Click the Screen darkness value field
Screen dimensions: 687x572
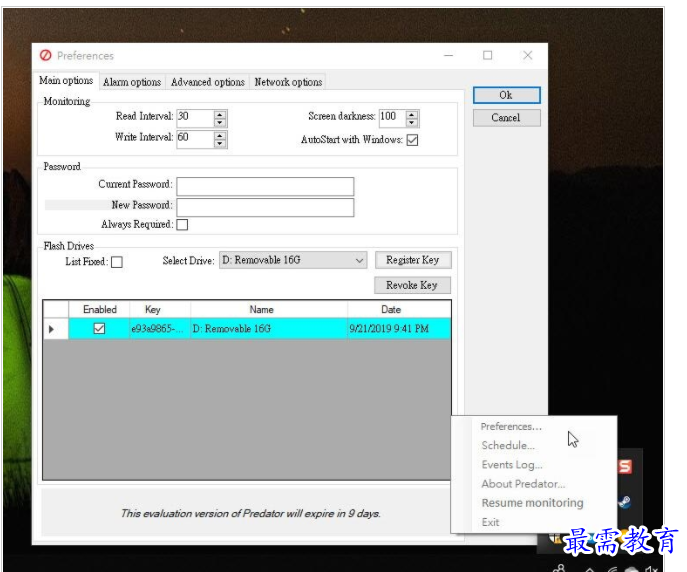click(392, 119)
